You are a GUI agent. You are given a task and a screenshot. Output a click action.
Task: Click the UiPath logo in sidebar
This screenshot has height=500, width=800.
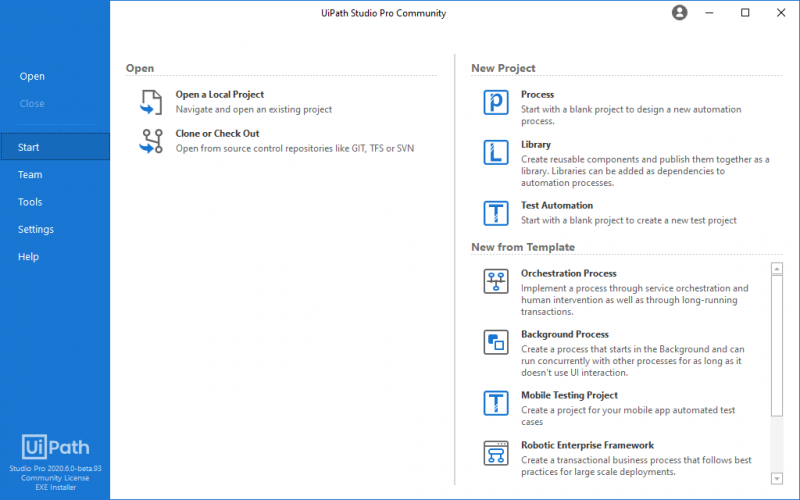[x=55, y=446]
